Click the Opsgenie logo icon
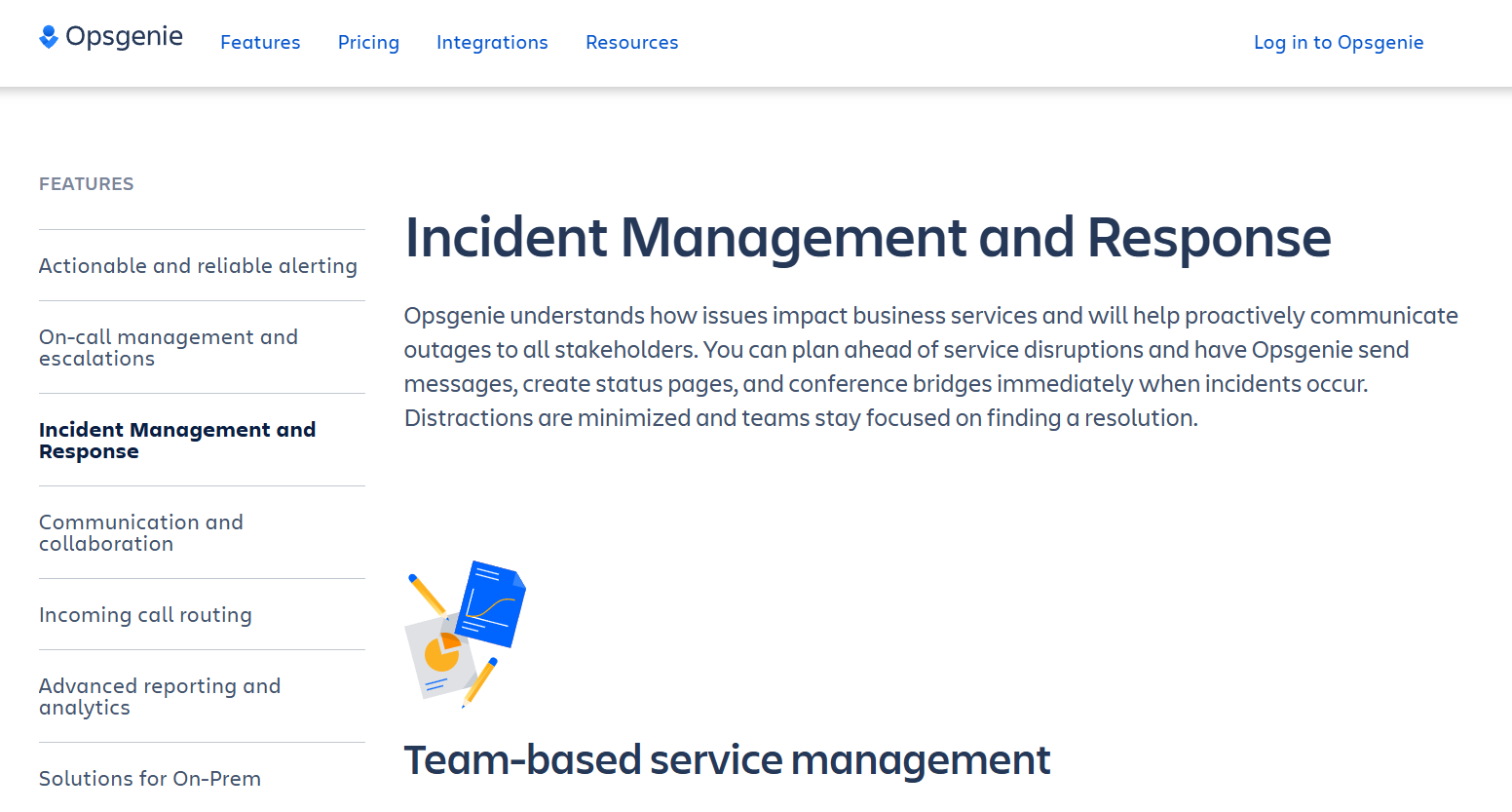 pyautogui.click(x=49, y=37)
